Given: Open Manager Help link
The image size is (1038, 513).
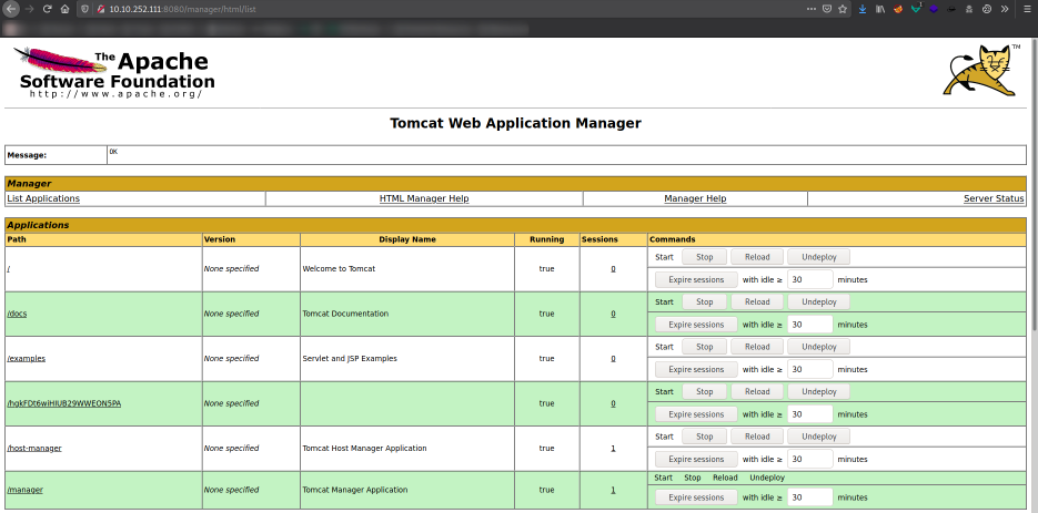Looking at the screenshot, I should click(695, 199).
